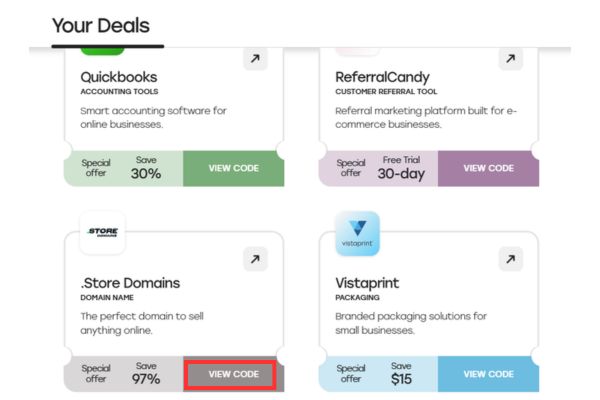Click the ReferralCandy 30-day free trial badge
The image size is (600, 400).
coord(400,168)
